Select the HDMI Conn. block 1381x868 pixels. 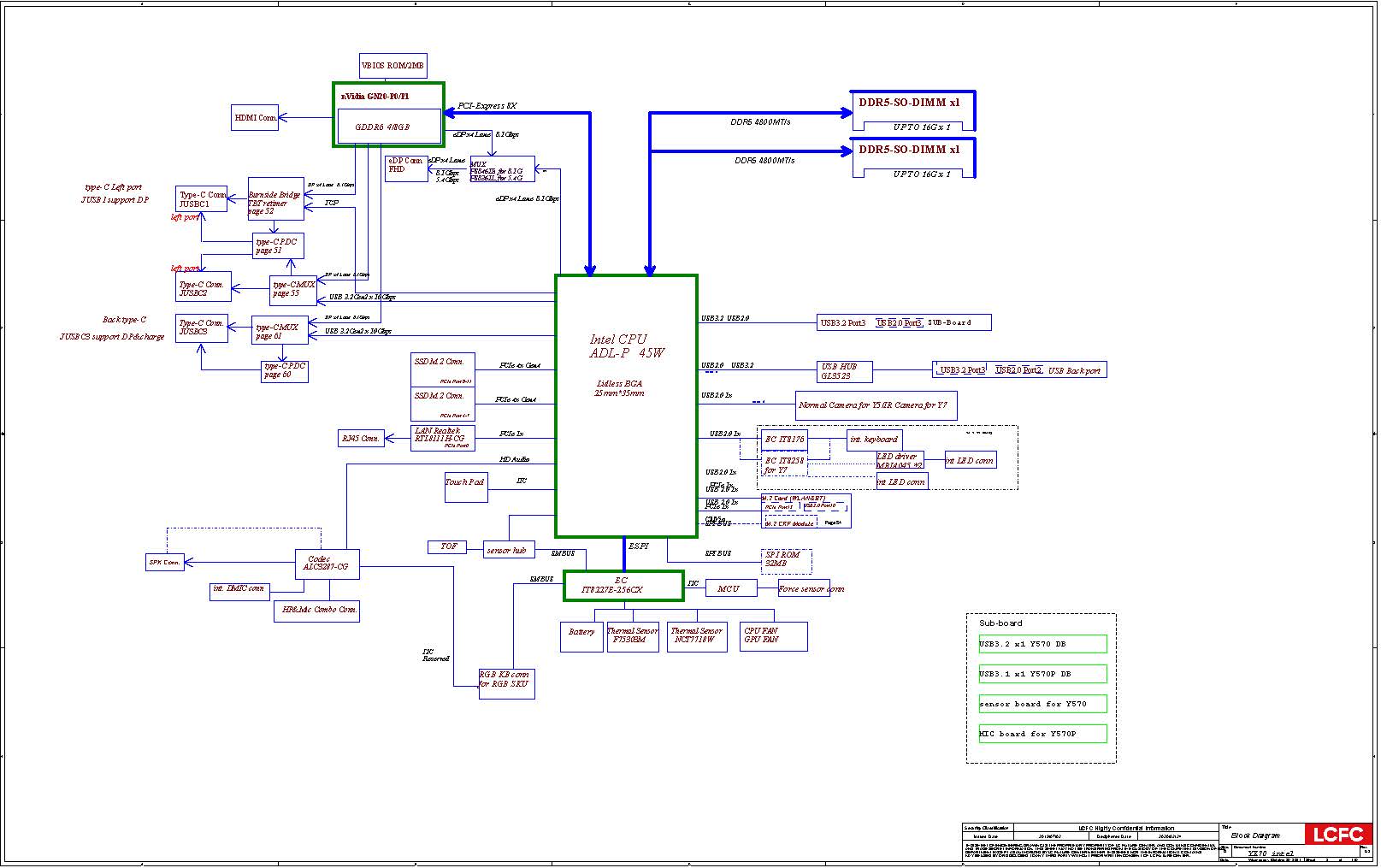[x=255, y=118]
